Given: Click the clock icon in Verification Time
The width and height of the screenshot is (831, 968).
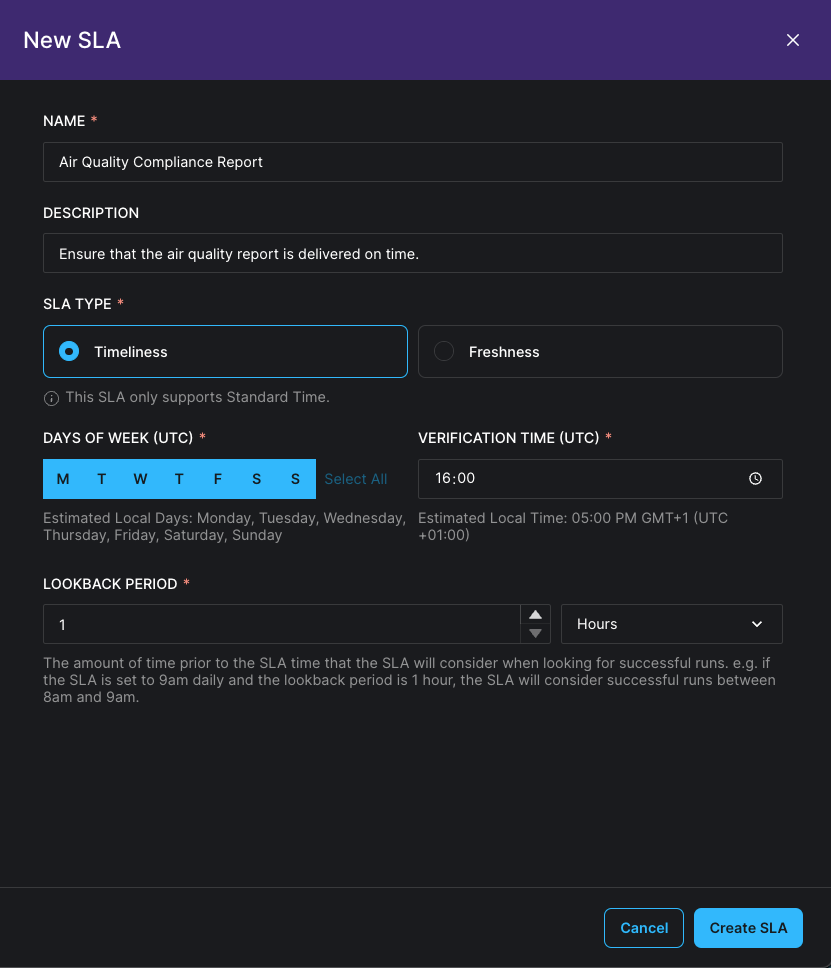Looking at the screenshot, I should [x=755, y=479].
